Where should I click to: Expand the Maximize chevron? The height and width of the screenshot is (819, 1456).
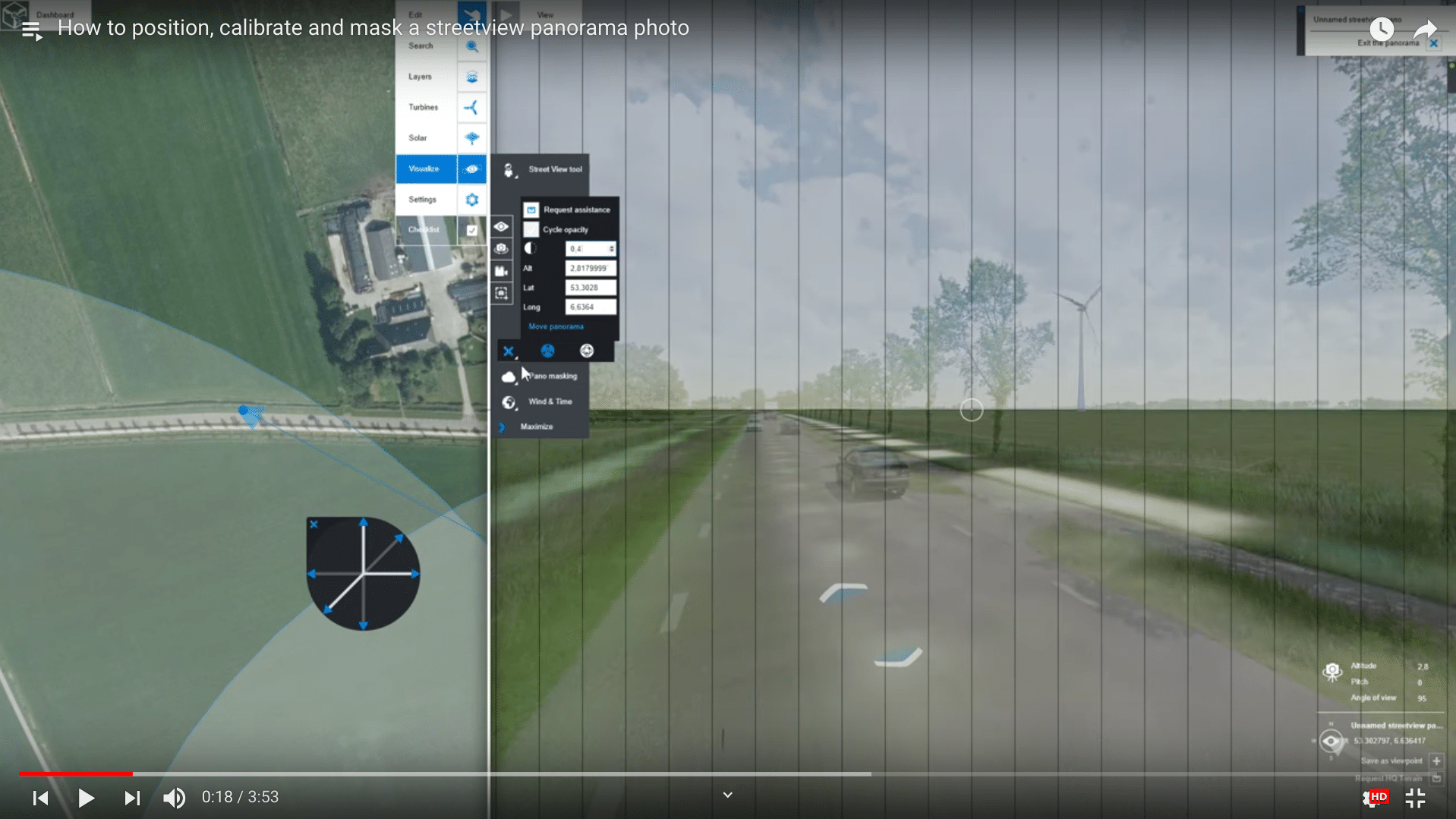[x=502, y=427]
